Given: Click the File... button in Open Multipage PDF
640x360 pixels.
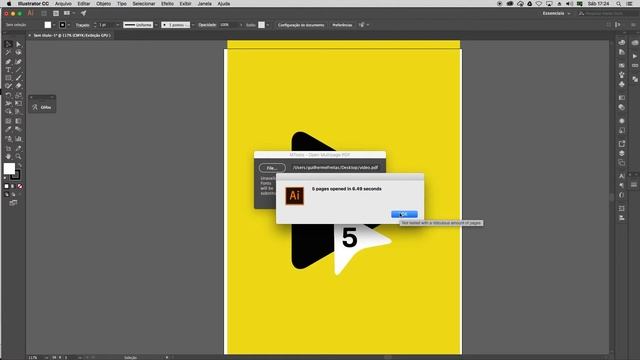Looking at the screenshot, I should coord(272,168).
